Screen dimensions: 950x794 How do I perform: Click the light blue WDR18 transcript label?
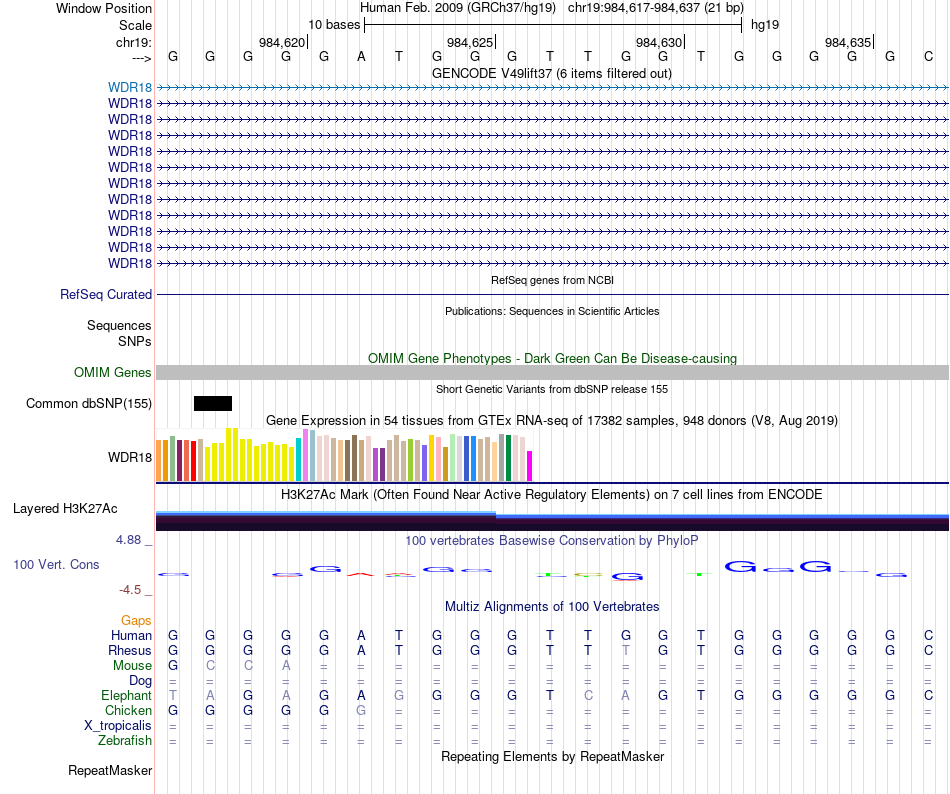[x=130, y=88]
